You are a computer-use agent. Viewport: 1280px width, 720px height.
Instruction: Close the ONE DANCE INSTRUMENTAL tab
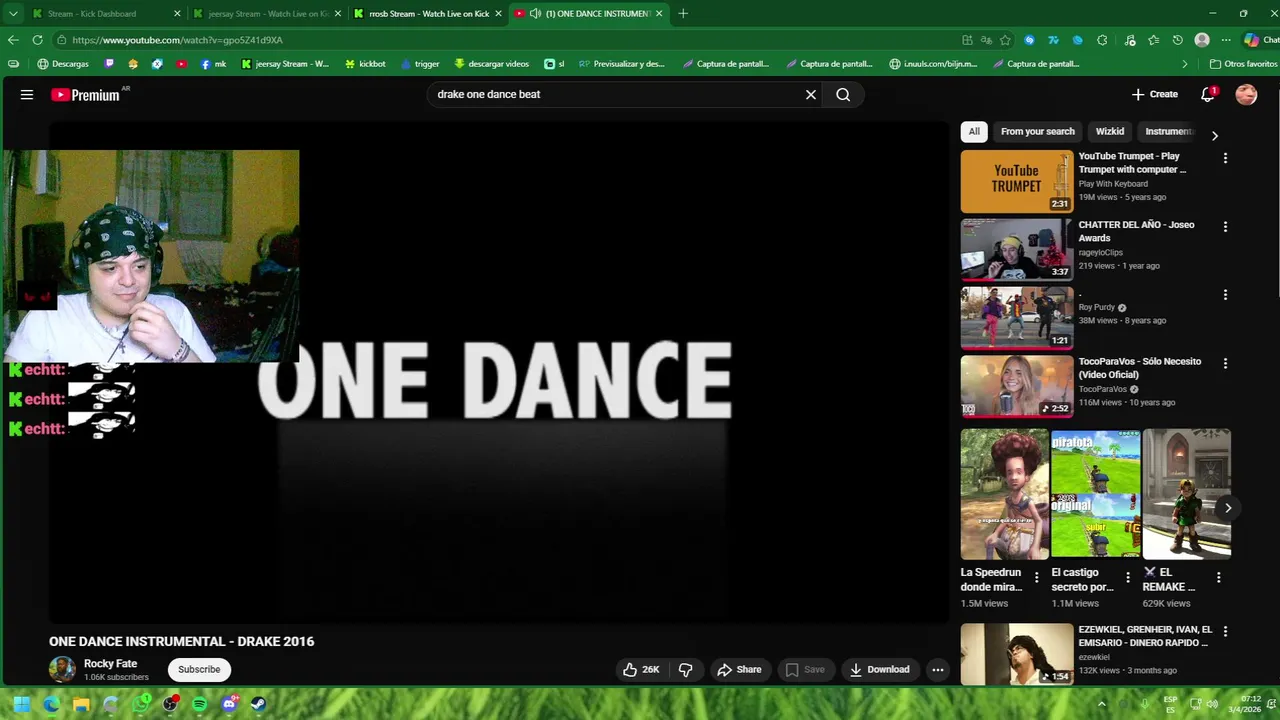pyautogui.click(x=659, y=14)
